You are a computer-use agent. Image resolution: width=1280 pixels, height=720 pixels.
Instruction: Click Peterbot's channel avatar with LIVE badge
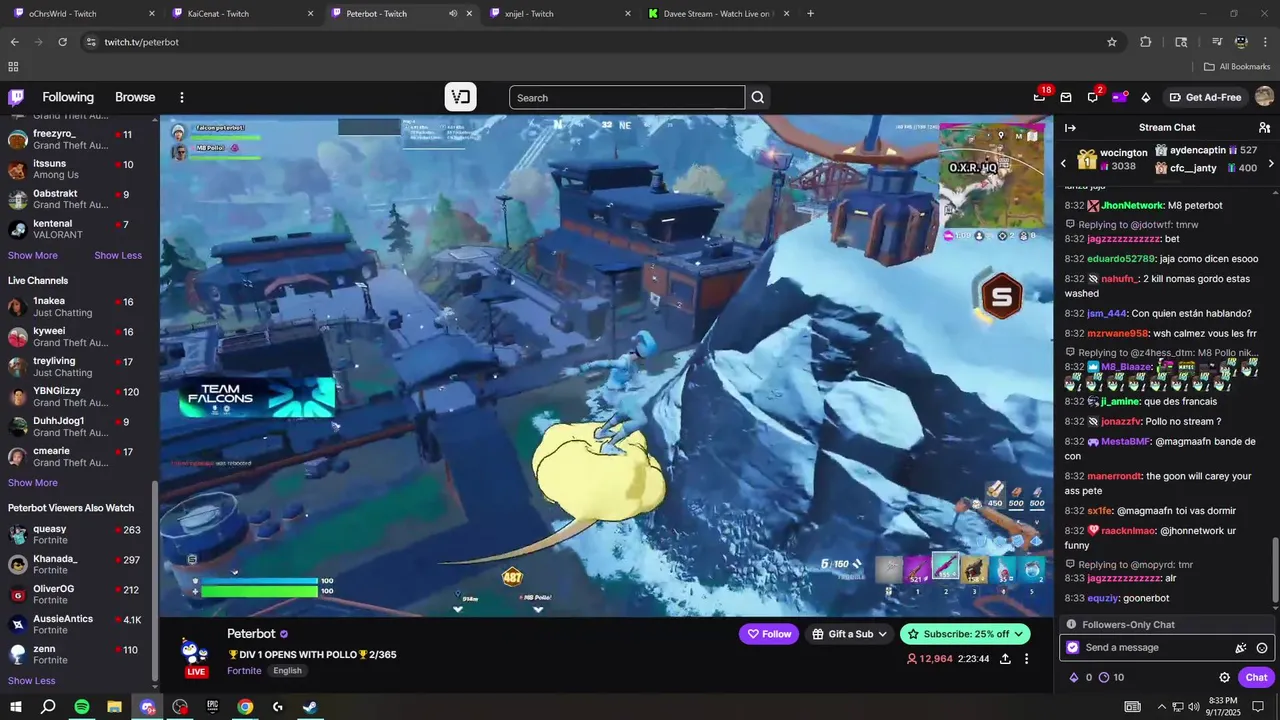195,654
